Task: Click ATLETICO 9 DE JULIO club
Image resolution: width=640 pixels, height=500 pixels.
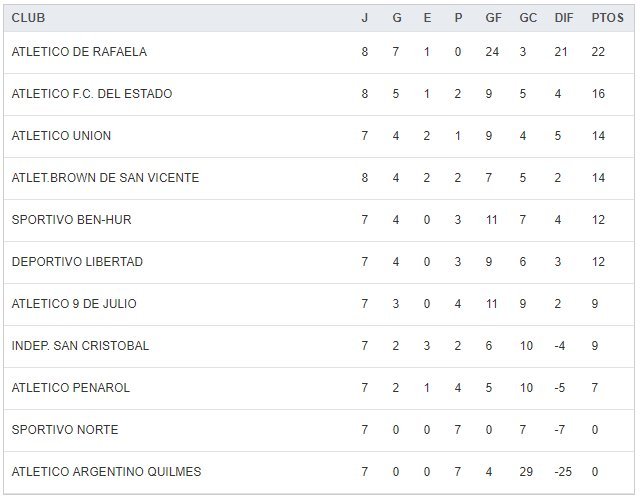Action: pyautogui.click(x=74, y=304)
